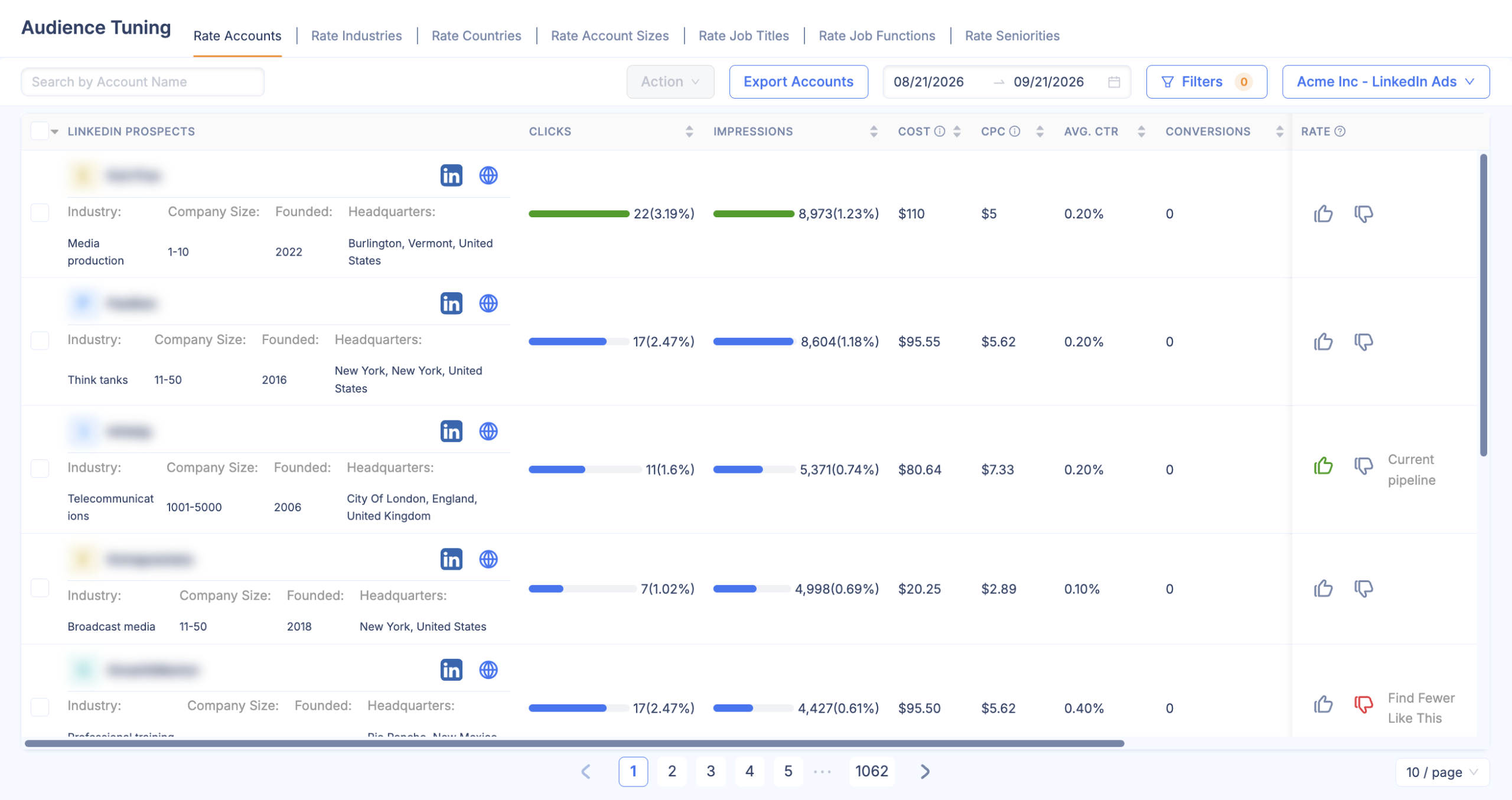This screenshot has height=800, width=1512.
Task: Open the Filters button
Action: [x=1206, y=82]
